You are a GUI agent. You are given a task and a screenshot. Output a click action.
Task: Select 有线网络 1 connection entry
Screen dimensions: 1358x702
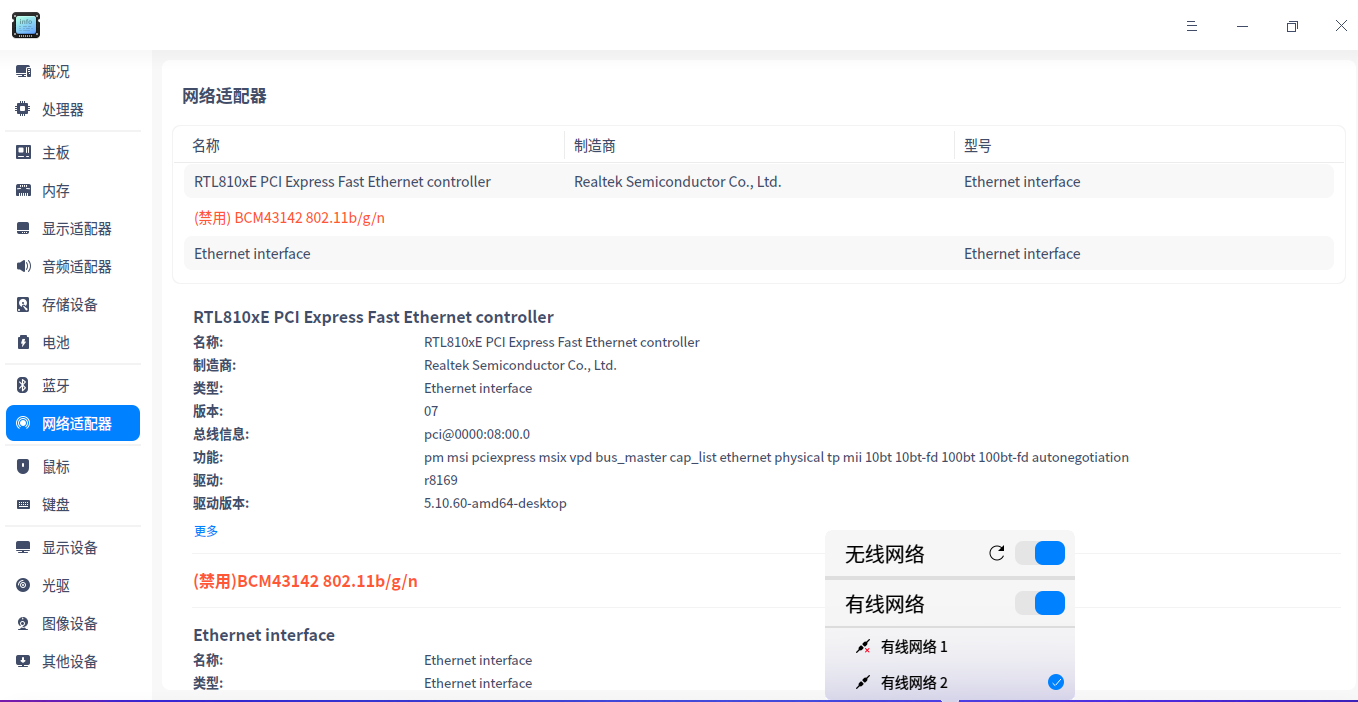(x=950, y=647)
